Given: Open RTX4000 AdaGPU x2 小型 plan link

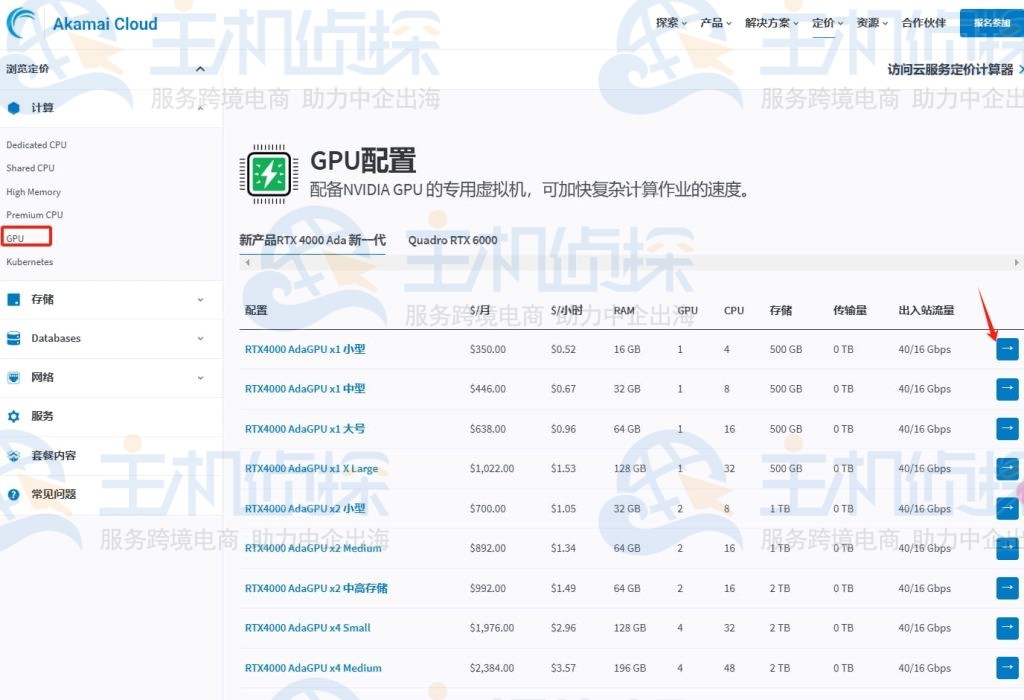Looking at the screenshot, I should [x=305, y=509].
